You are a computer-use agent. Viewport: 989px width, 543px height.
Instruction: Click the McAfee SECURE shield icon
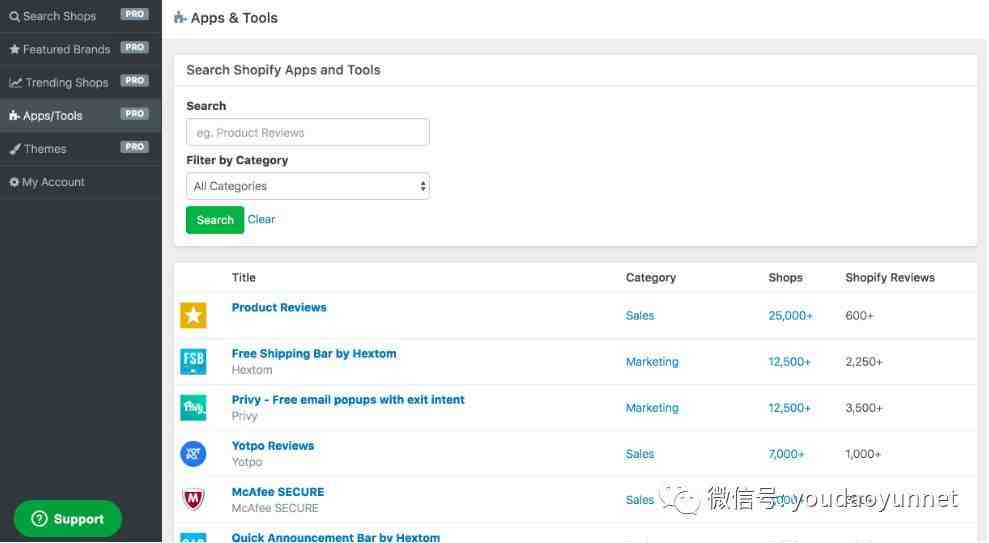[x=193, y=500]
